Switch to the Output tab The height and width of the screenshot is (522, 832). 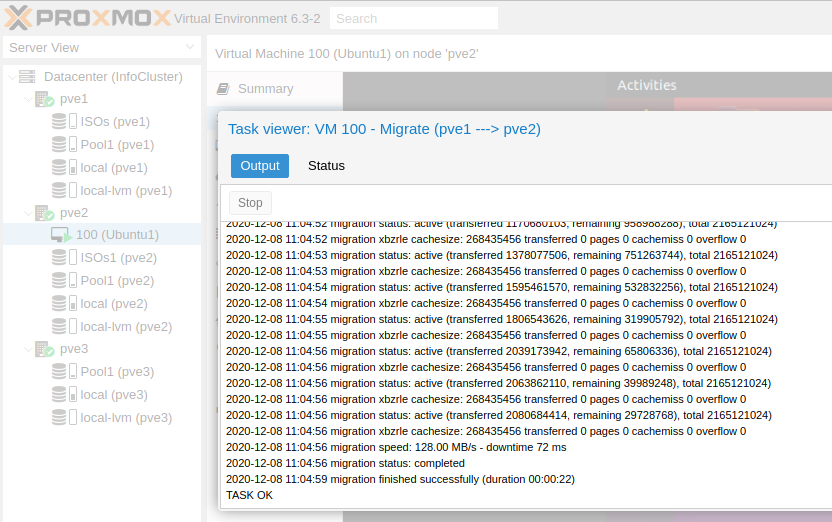(x=260, y=166)
